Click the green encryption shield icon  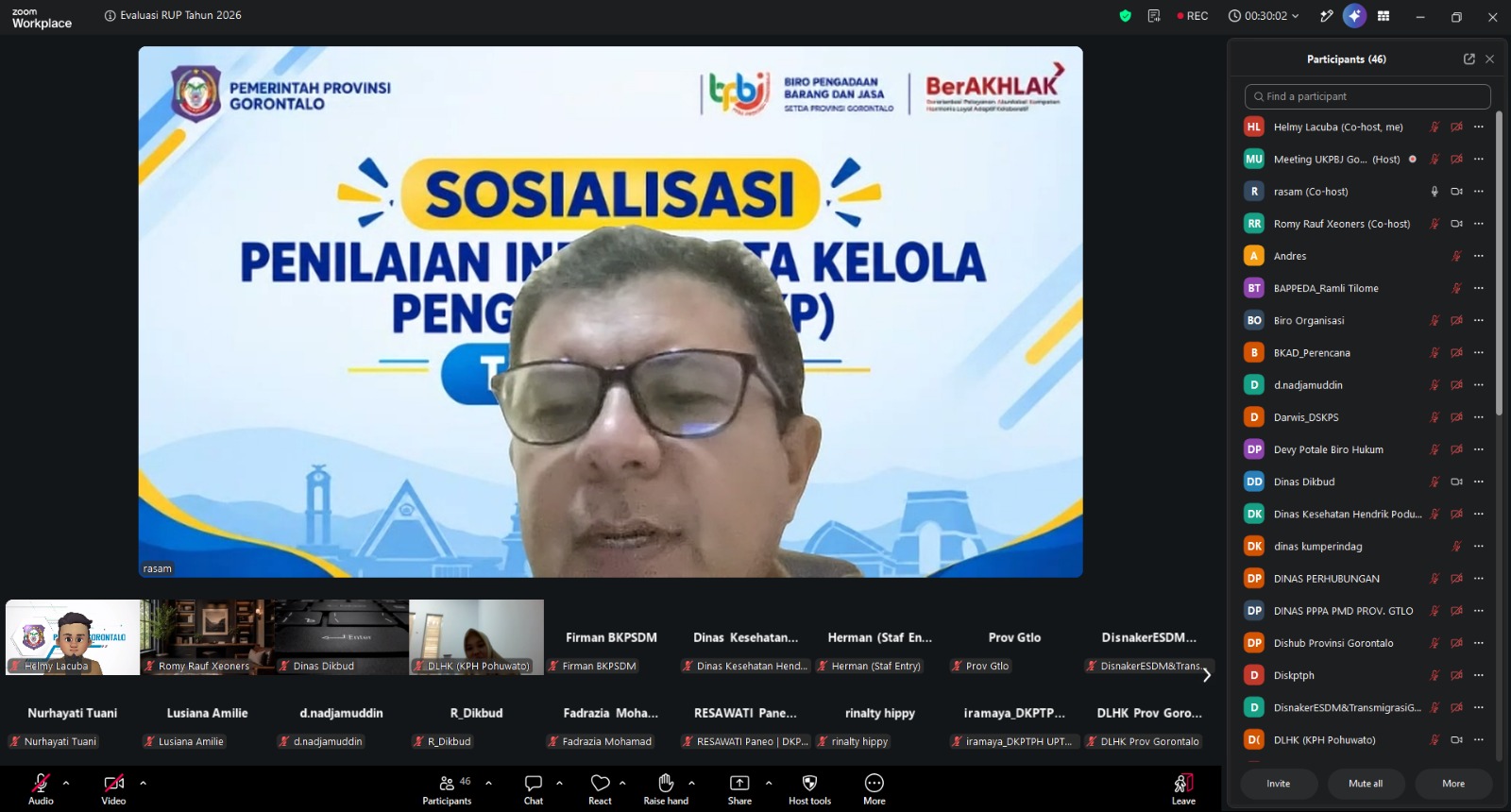click(1125, 16)
